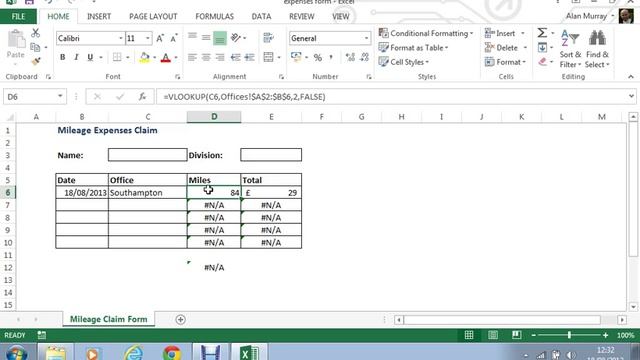Open the Find & Select menu

pyautogui.click(x=597, y=49)
